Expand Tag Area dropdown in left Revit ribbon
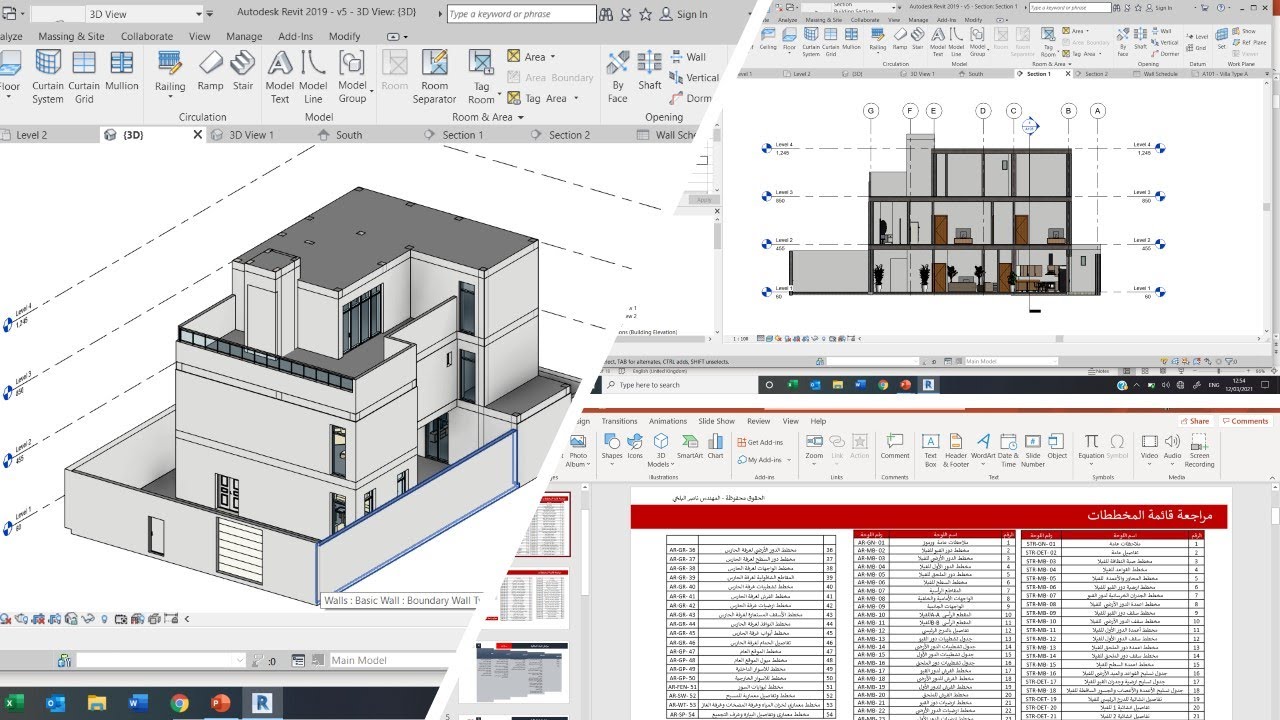 click(577, 98)
